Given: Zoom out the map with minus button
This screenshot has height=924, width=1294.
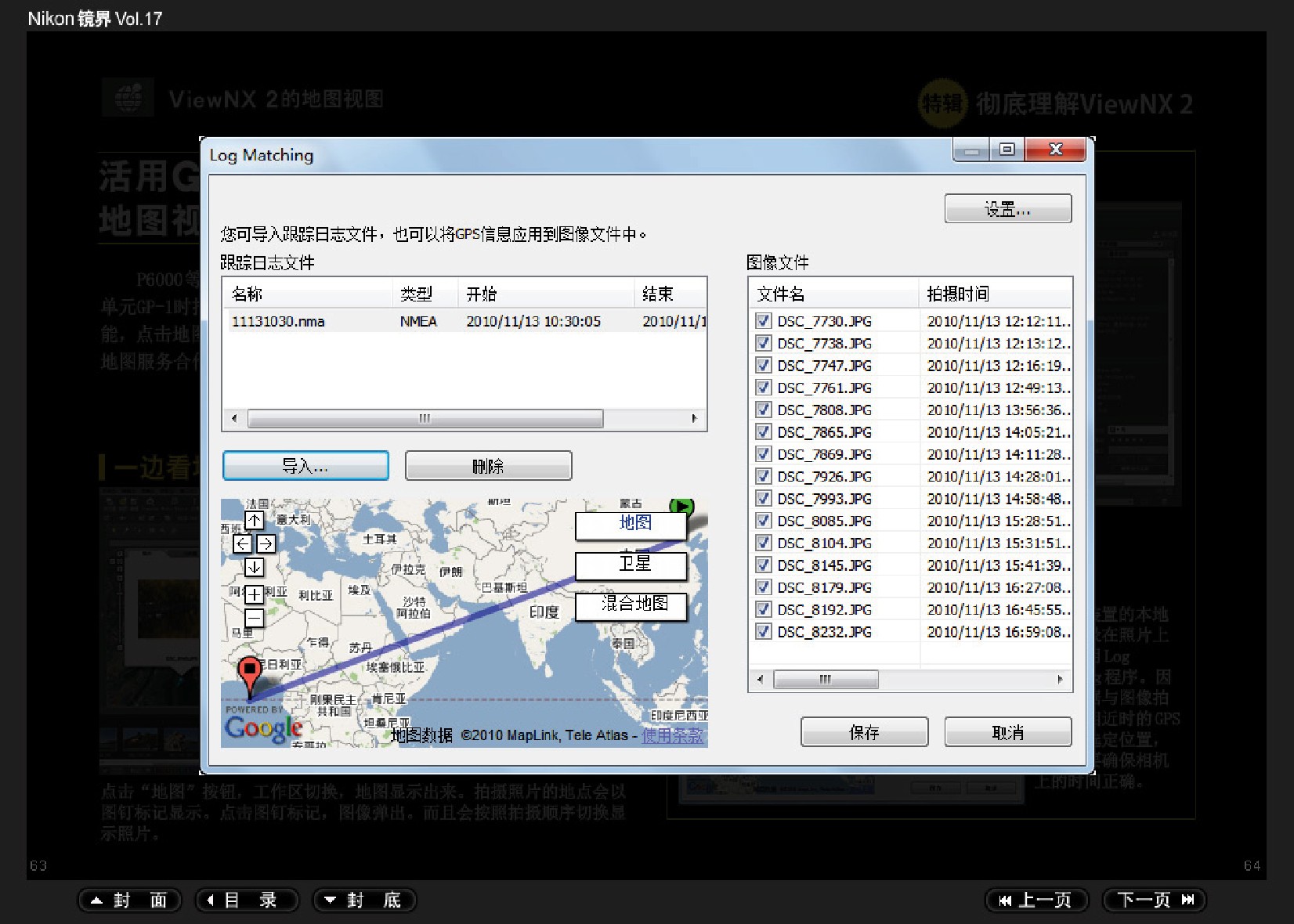Looking at the screenshot, I should click(x=255, y=618).
